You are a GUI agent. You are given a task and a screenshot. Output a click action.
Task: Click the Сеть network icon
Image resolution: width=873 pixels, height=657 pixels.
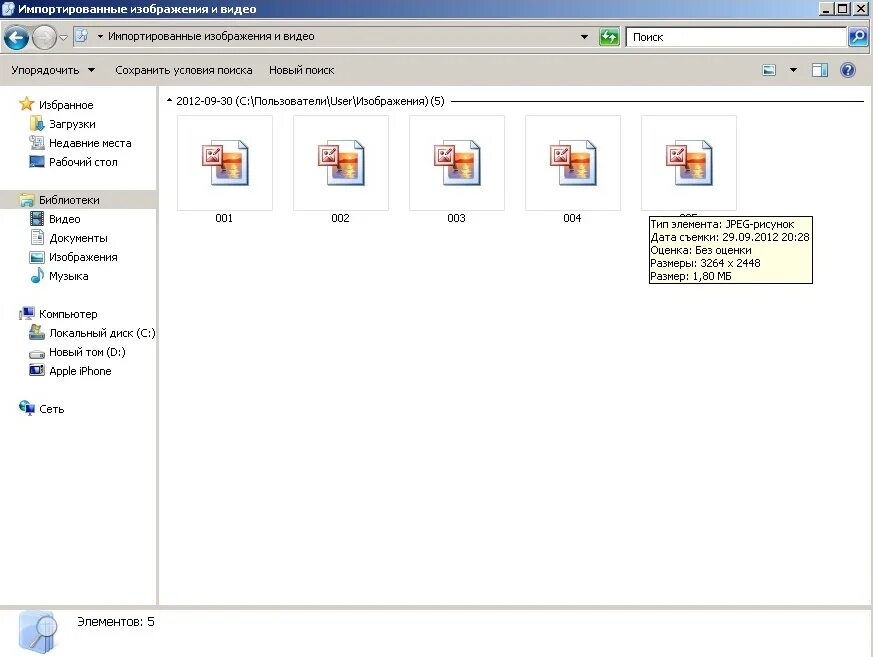(x=27, y=408)
